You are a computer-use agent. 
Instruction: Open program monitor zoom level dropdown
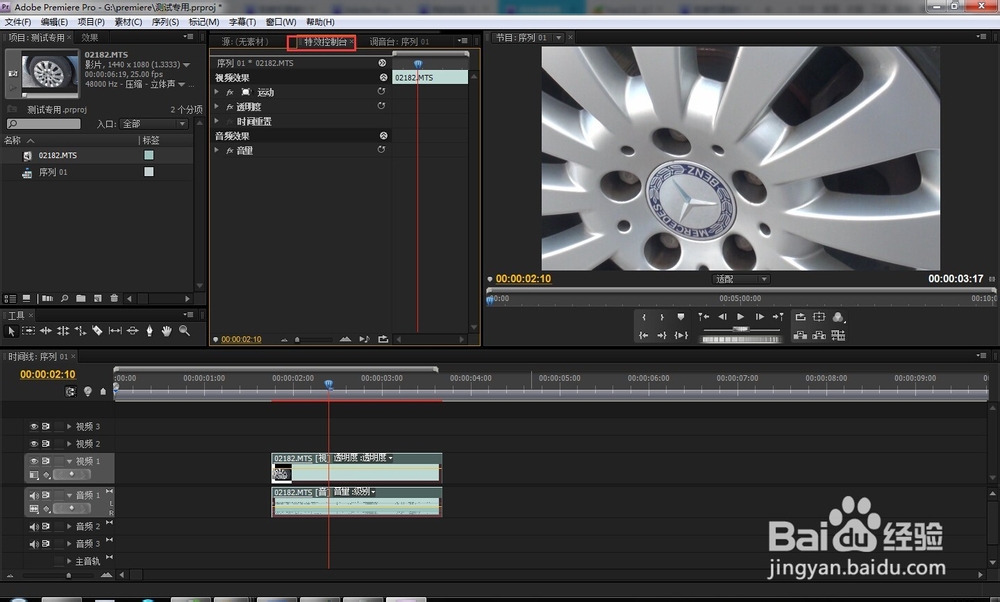point(740,279)
